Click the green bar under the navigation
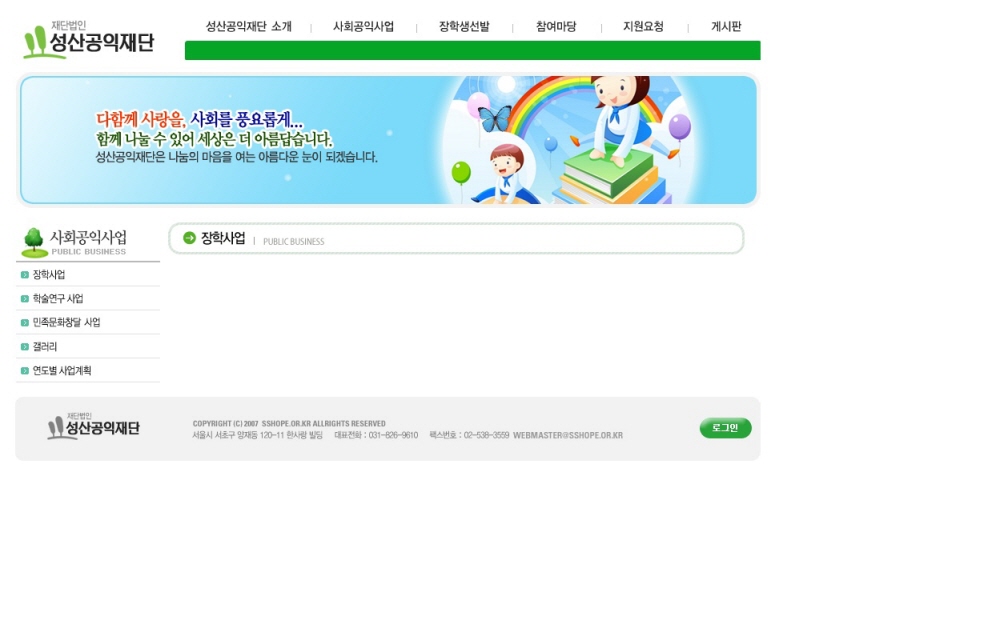The width and height of the screenshot is (1000, 620). [473, 50]
